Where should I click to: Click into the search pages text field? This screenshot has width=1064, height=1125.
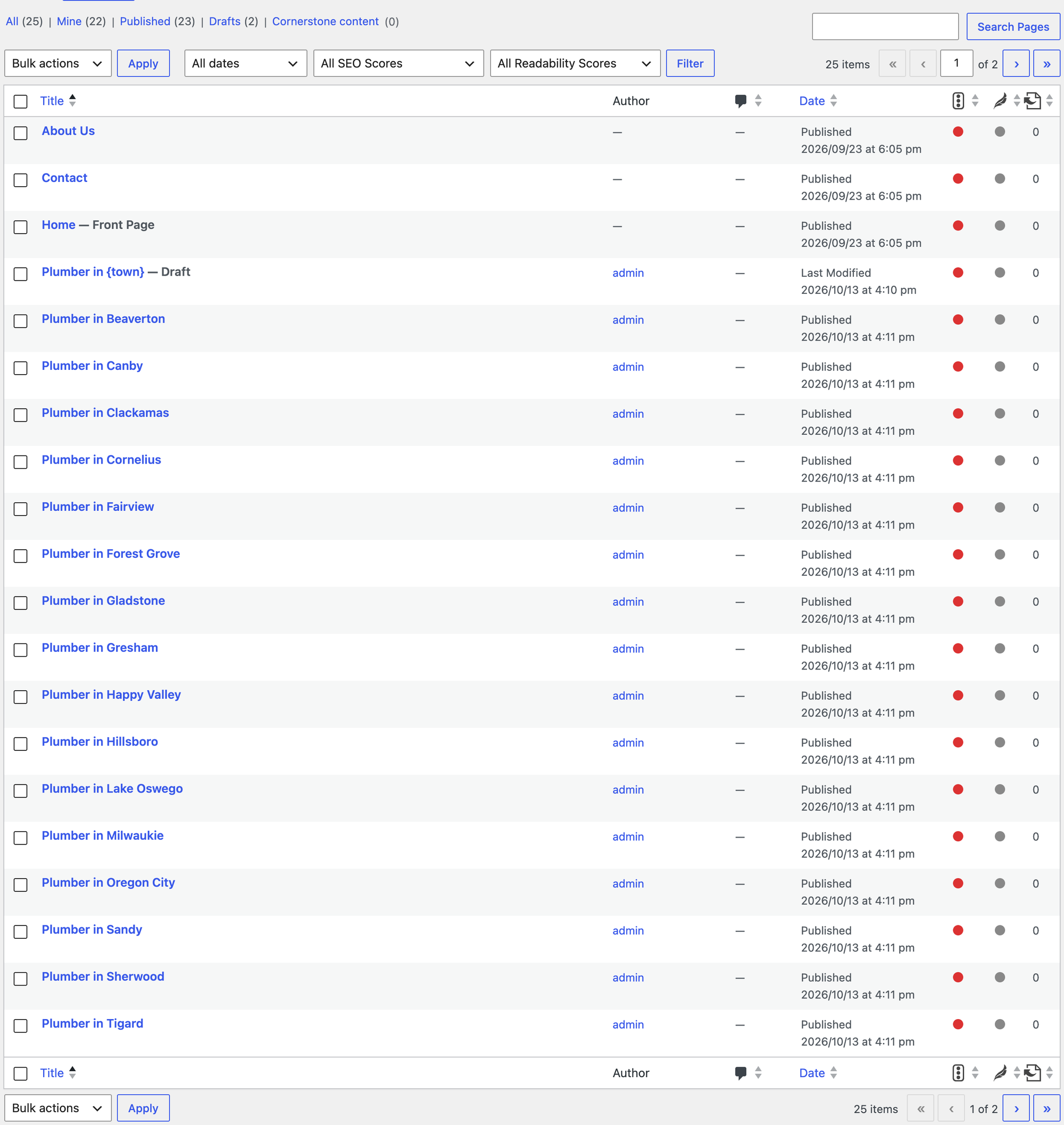click(885, 27)
